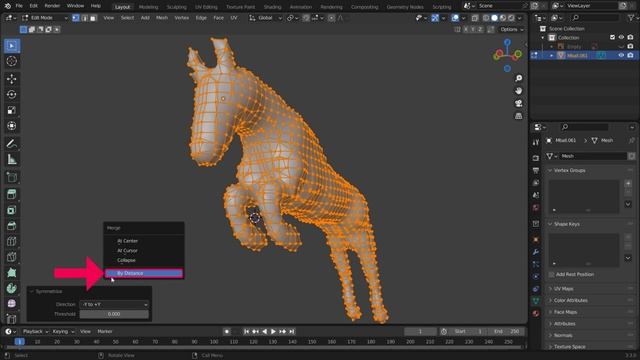
Task: Open Global transform orientation dropdown
Action: pyautogui.click(x=265, y=18)
